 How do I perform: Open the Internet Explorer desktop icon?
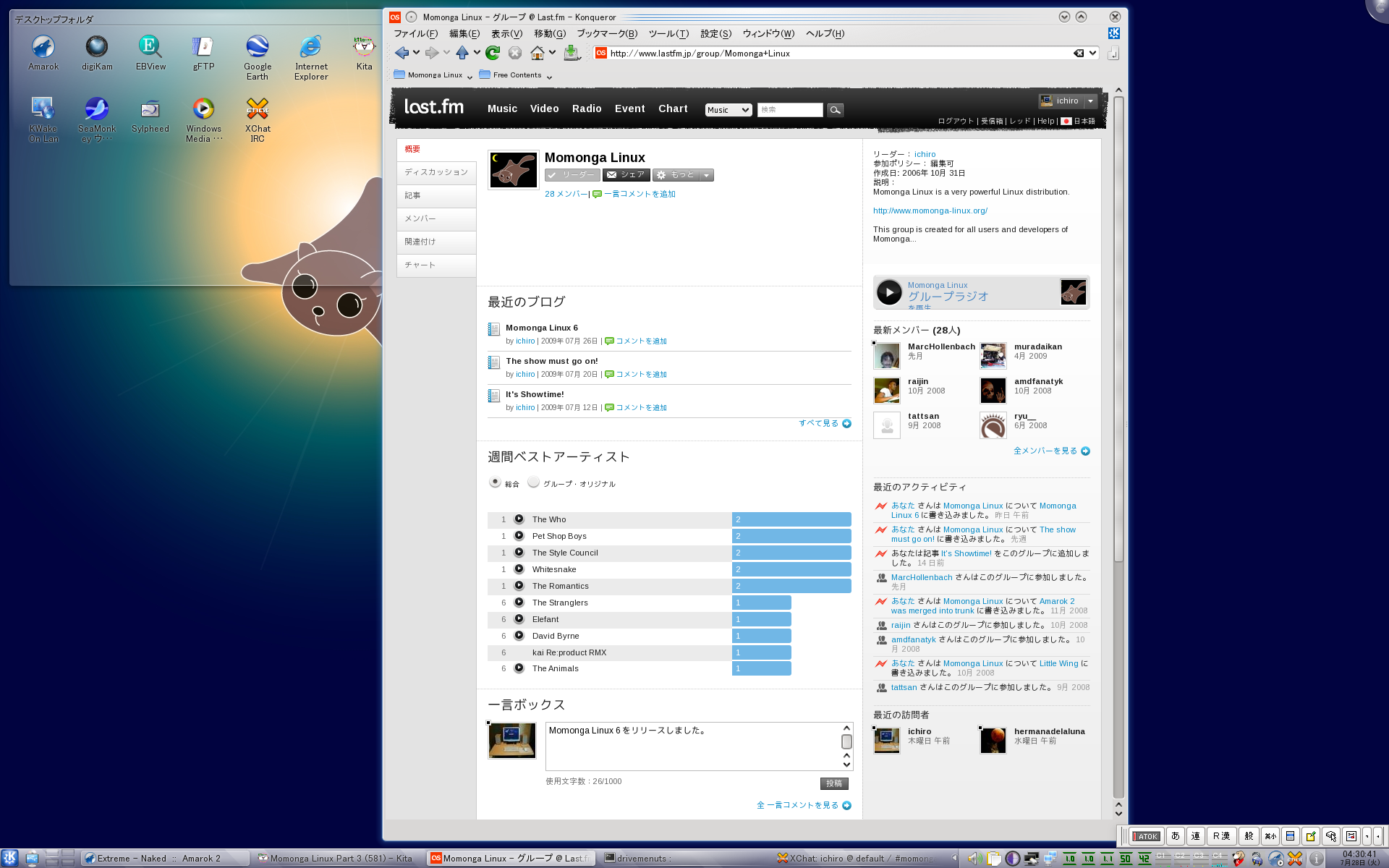[311, 57]
